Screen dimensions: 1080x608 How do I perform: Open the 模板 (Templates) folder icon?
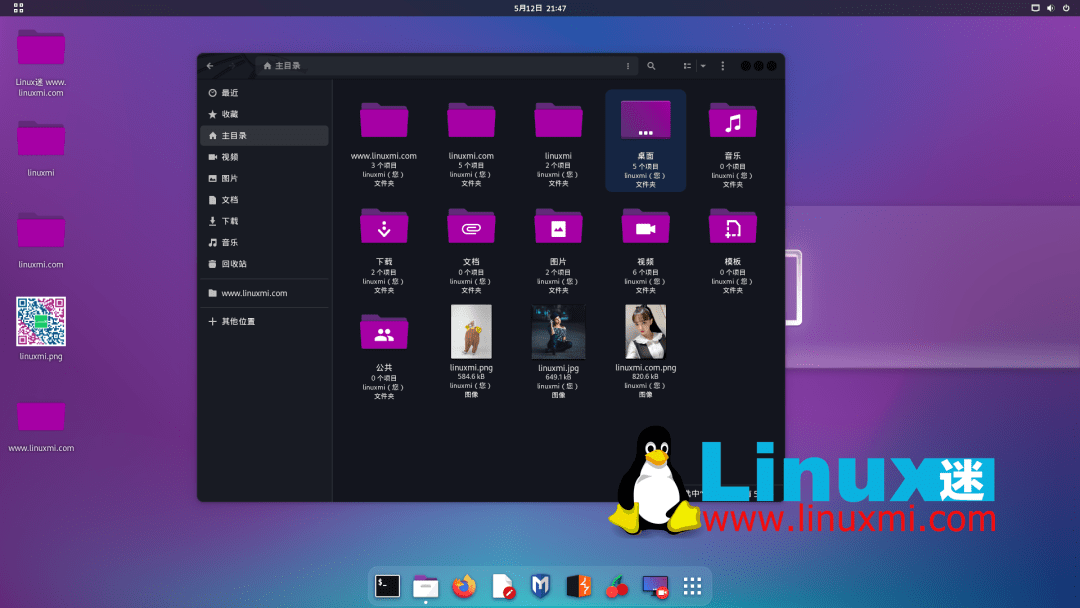coord(733,226)
